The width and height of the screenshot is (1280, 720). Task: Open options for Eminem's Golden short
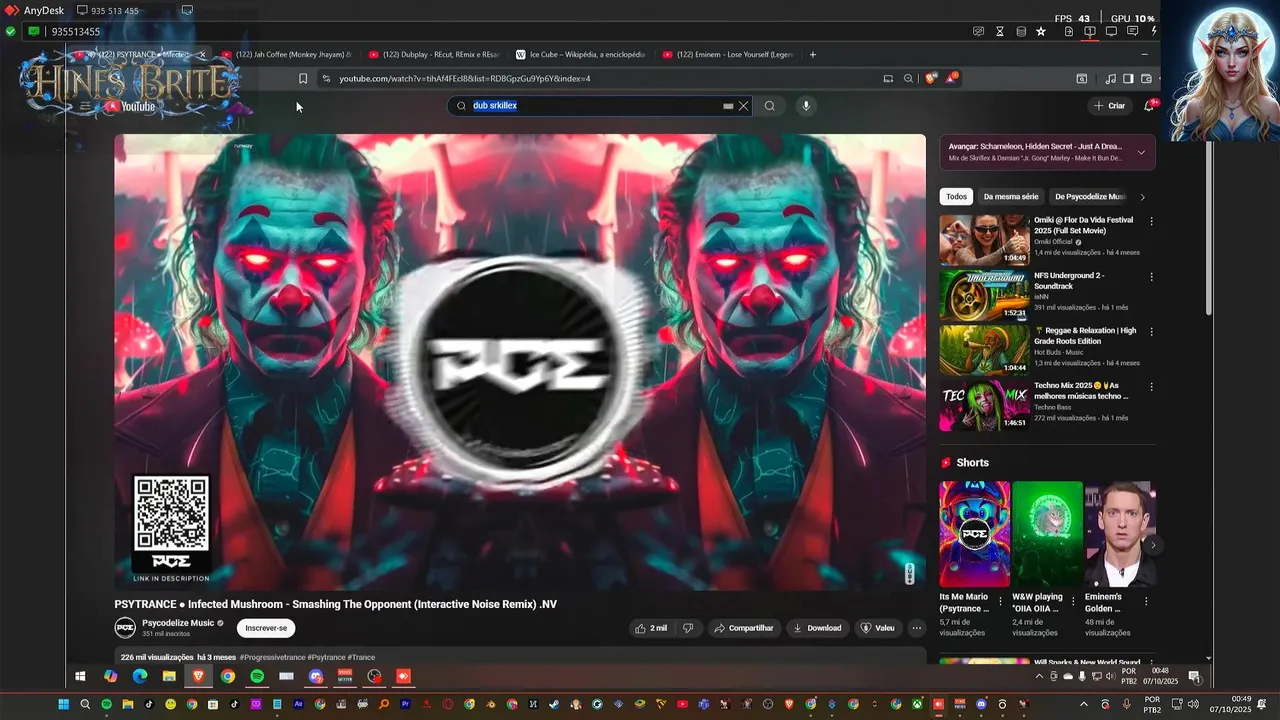pyautogui.click(x=1146, y=602)
